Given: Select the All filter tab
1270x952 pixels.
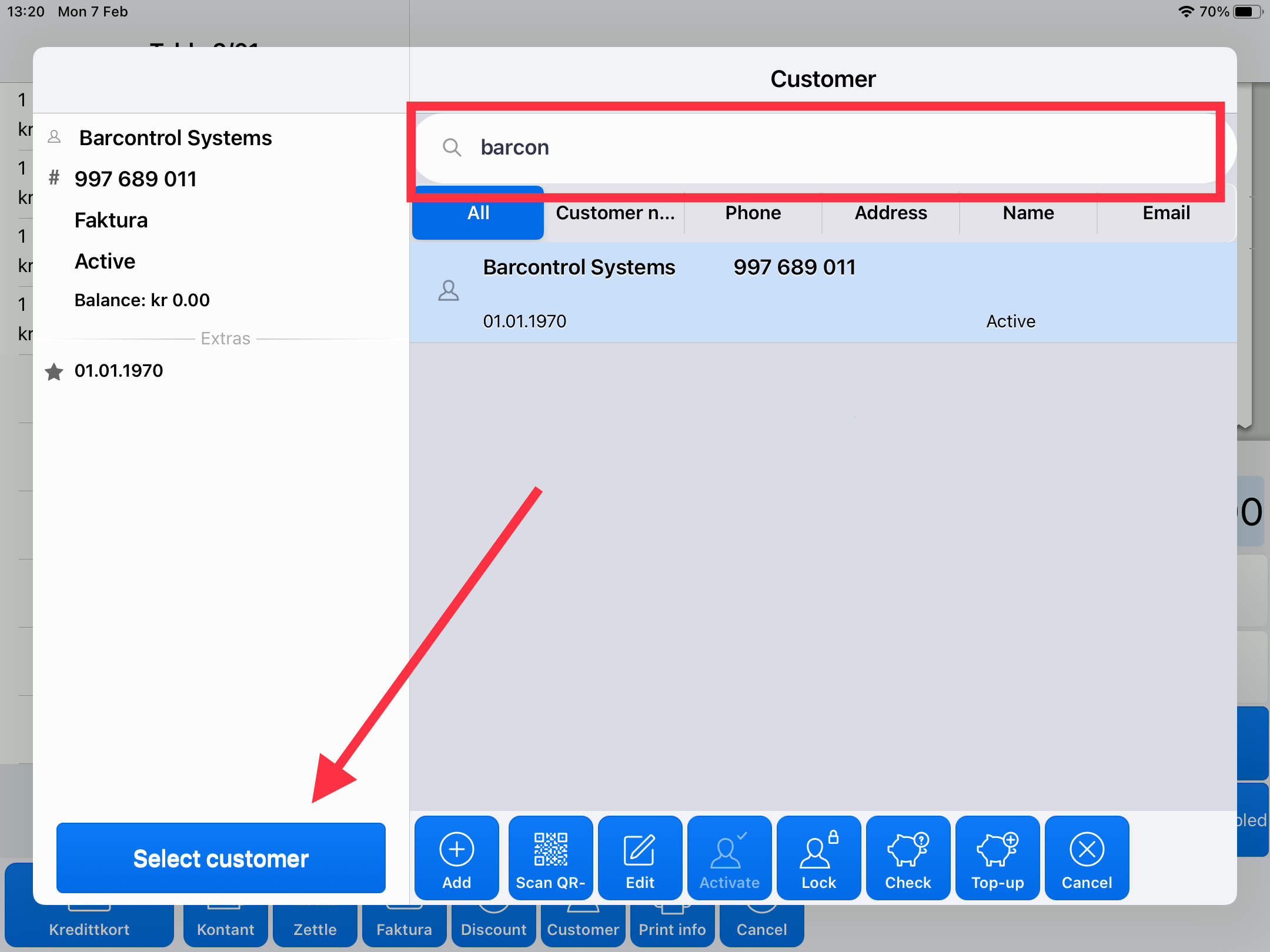Looking at the screenshot, I should 478,213.
